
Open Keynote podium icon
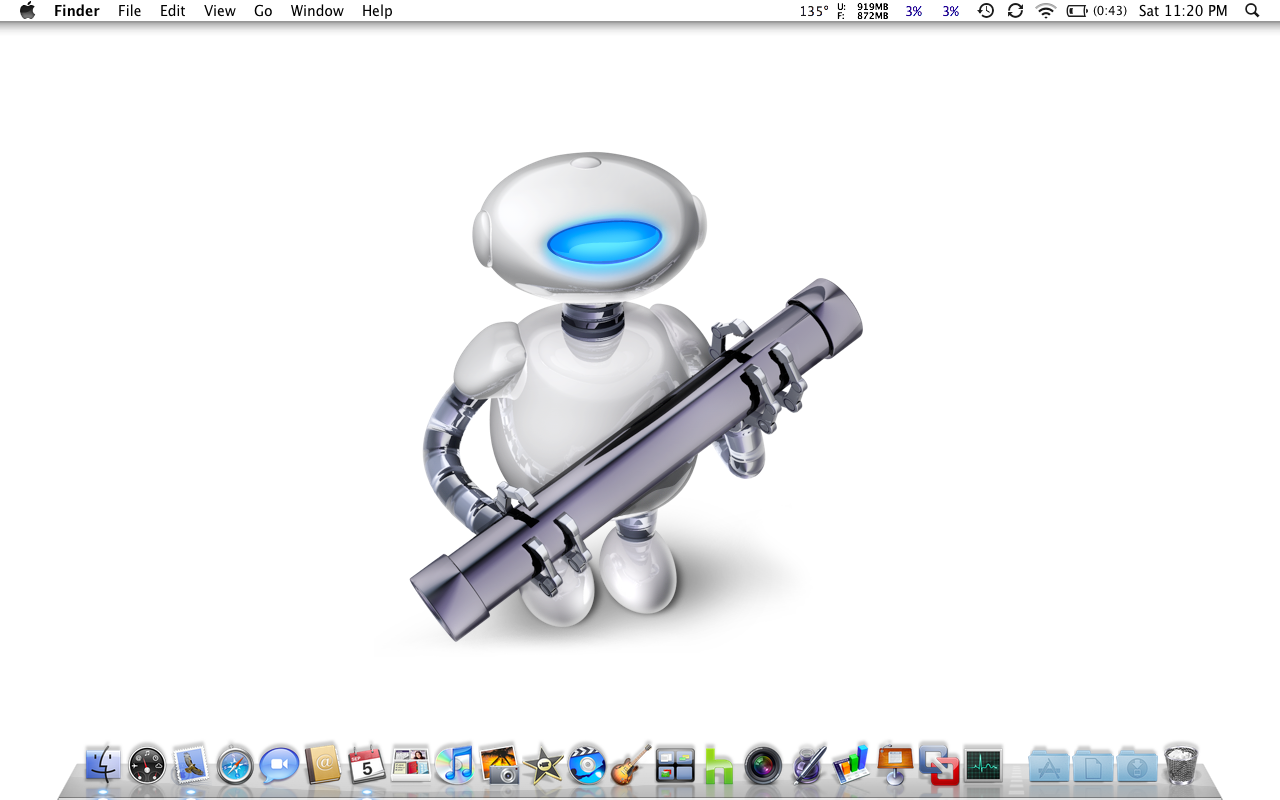coord(895,764)
